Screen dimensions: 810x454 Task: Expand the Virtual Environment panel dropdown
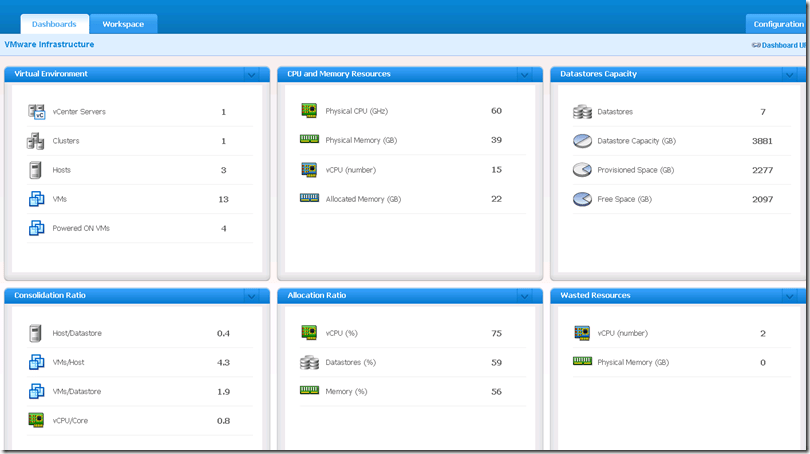point(251,74)
